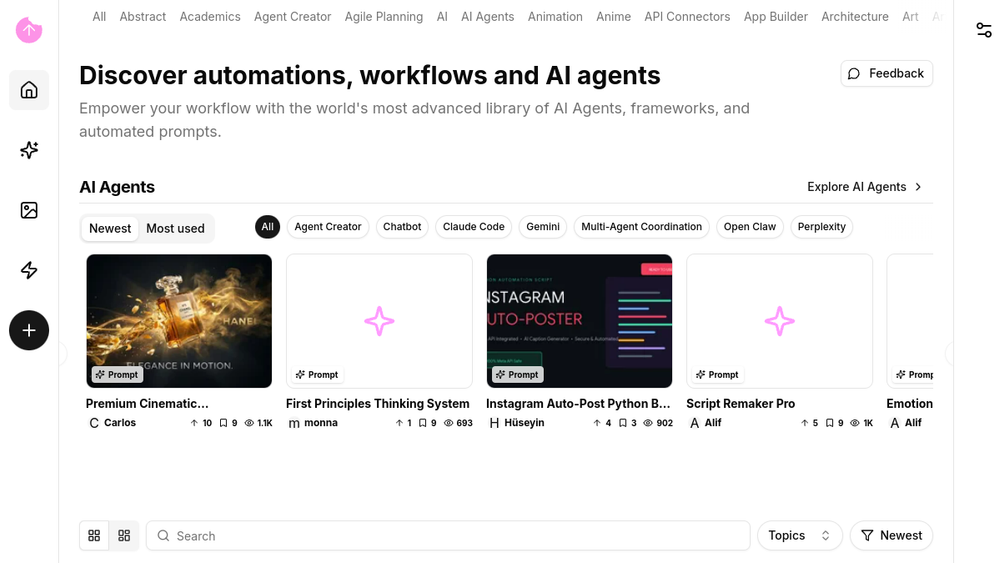Open the AI category tab
Screen dimensions: 1000x563
click(442, 17)
